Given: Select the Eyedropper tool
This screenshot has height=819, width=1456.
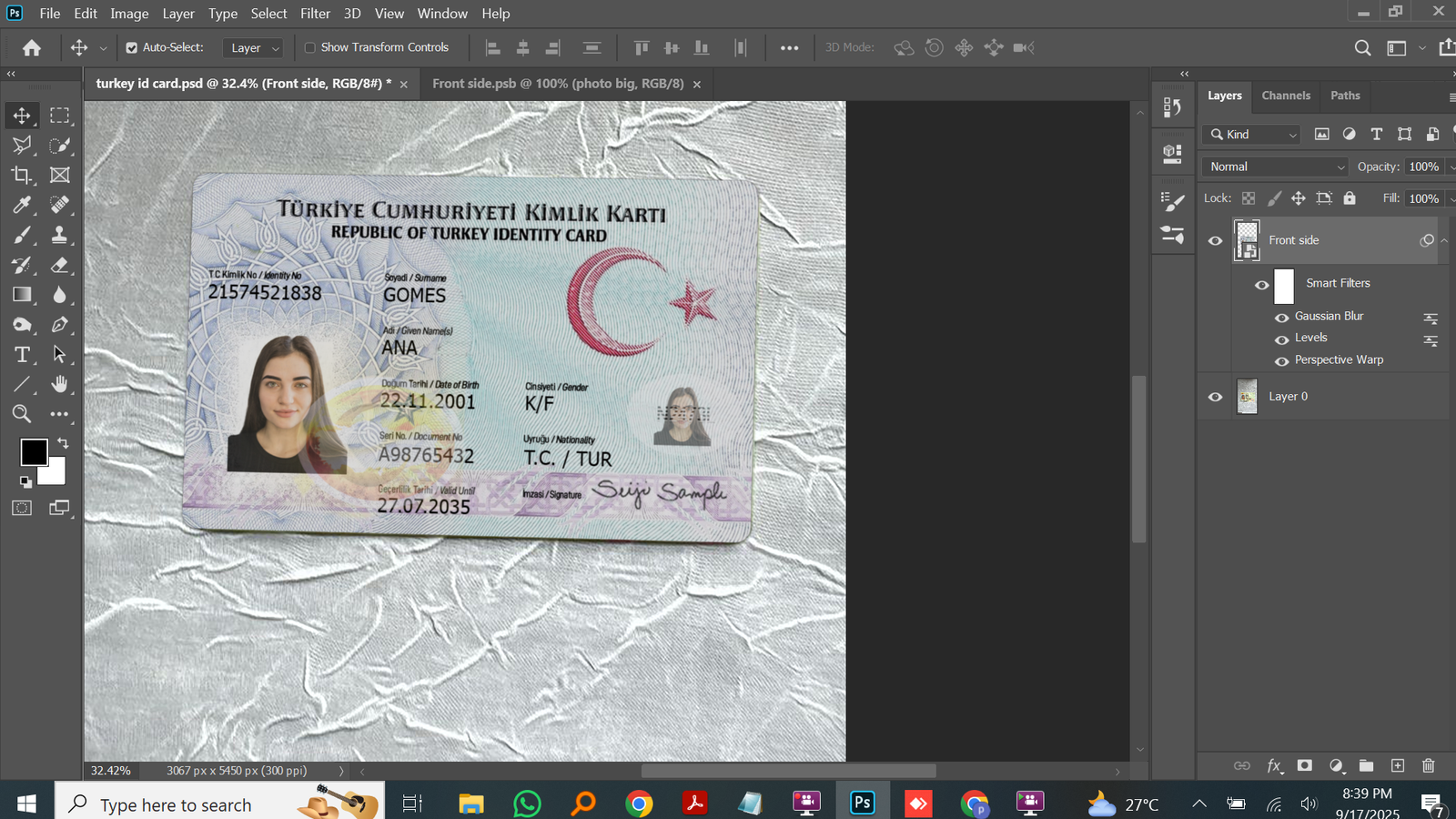Looking at the screenshot, I should [22, 205].
